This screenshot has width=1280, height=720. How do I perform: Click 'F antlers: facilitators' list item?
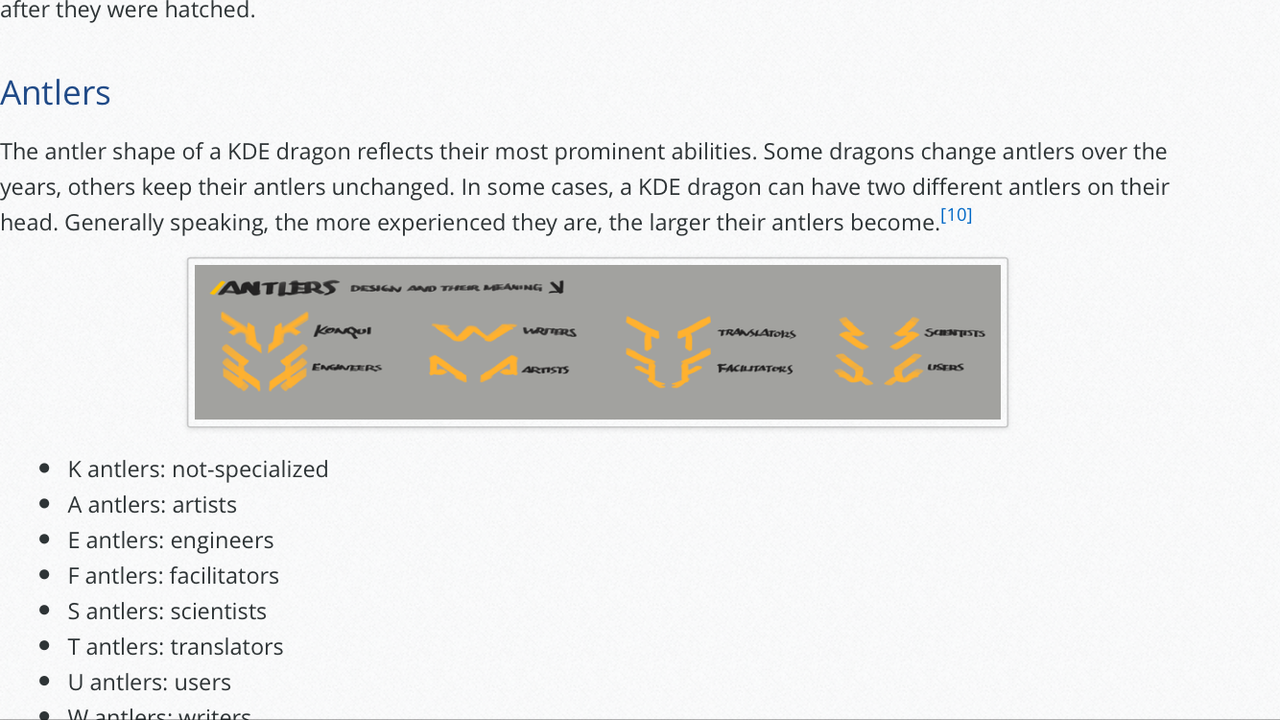pos(173,576)
